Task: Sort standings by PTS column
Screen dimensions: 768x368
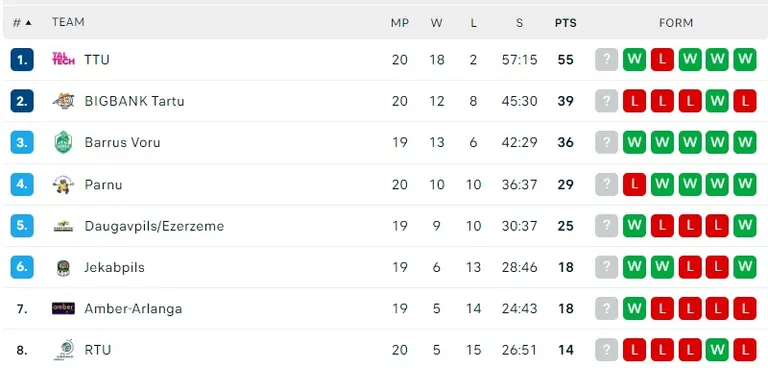Action: pos(565,23)
